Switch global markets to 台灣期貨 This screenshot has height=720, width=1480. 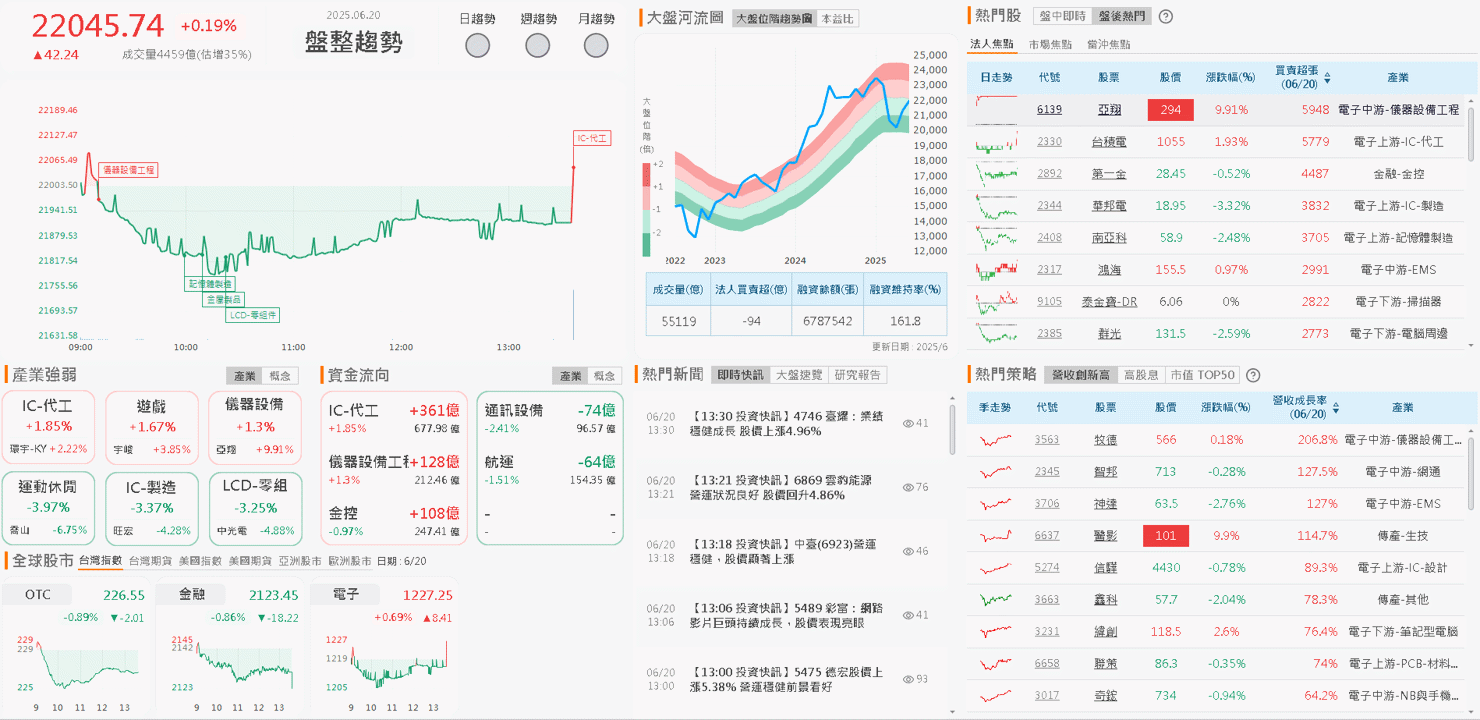point(149,561)
